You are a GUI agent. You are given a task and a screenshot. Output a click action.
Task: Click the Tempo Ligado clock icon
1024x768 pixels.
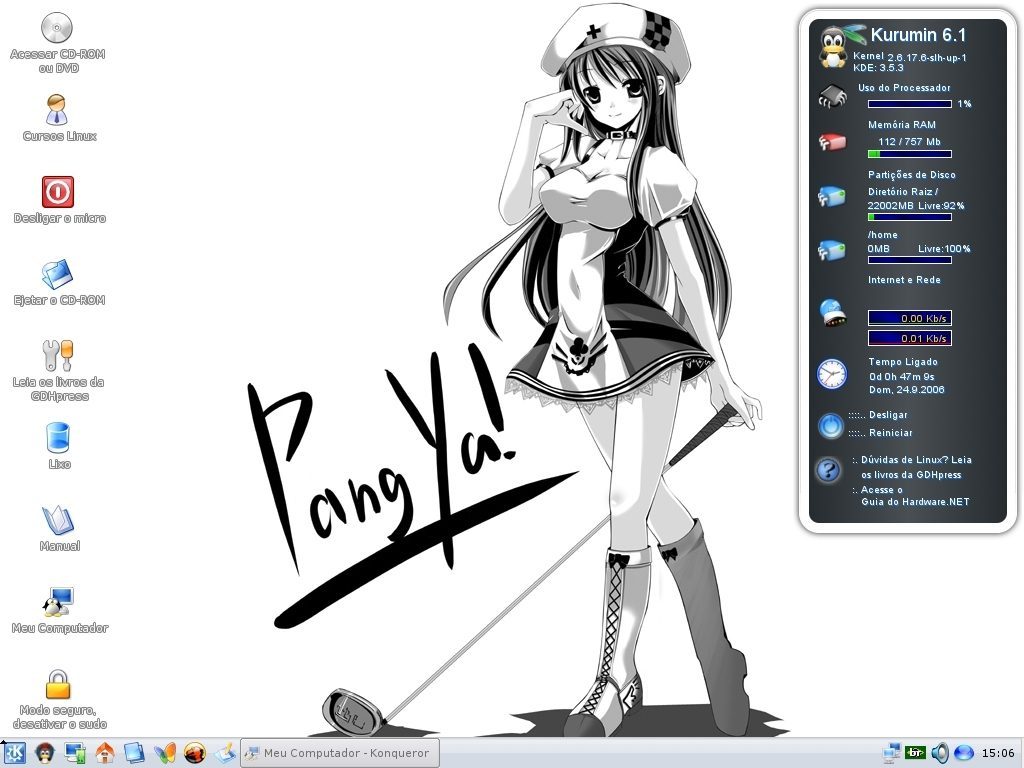point(832,374)
